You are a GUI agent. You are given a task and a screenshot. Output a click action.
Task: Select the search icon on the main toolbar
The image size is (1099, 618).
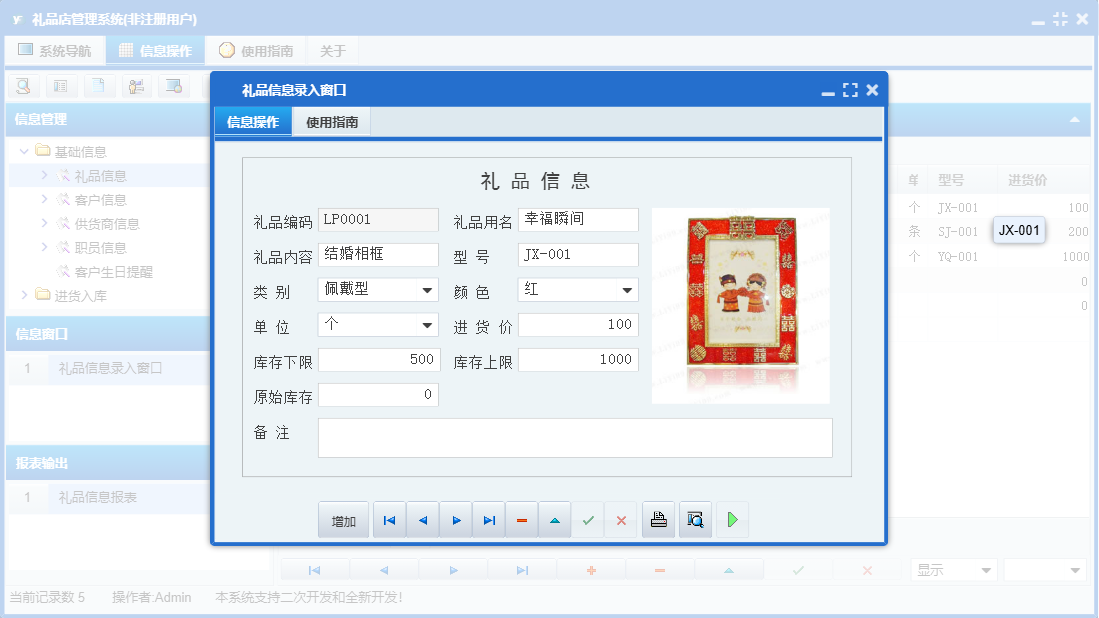click(22, 86)
